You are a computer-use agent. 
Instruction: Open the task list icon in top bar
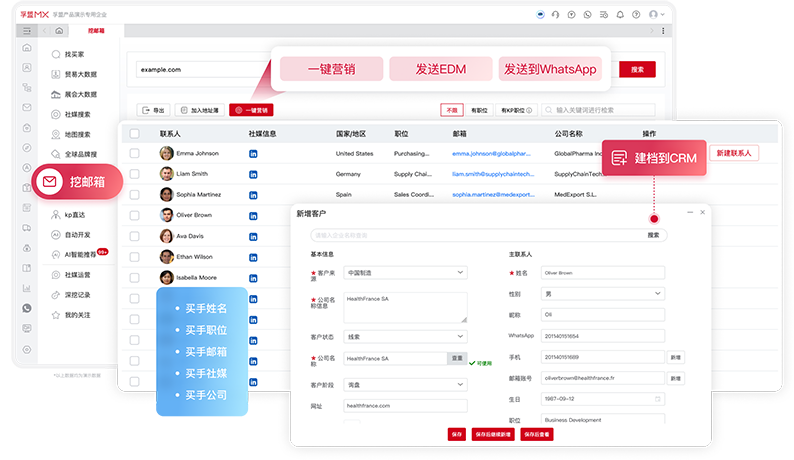coord(604,15)
